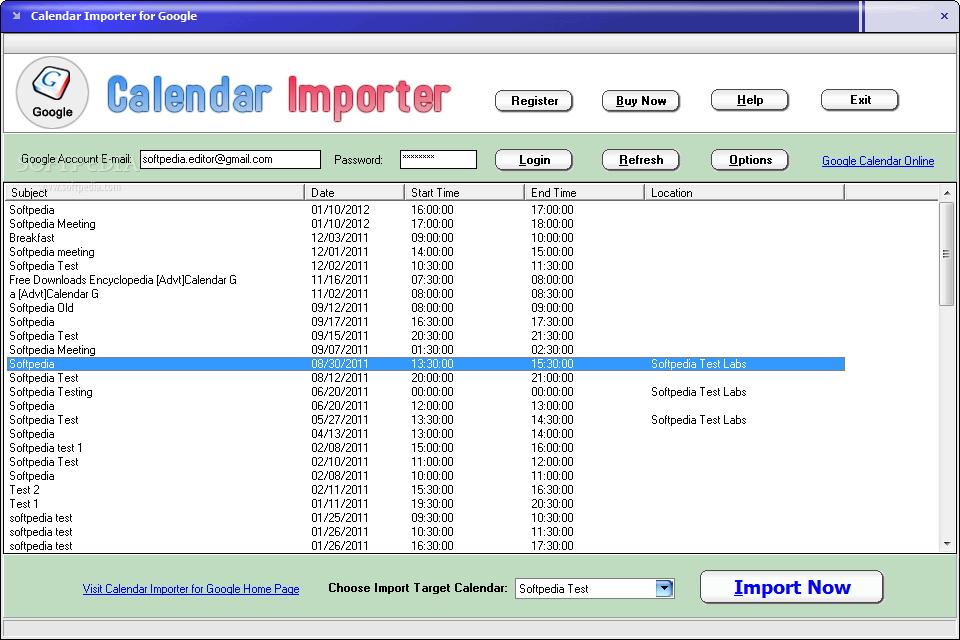Select the Softpedia test 1 row
Viewport: 960px width, 640px height.
click(426, 448)
